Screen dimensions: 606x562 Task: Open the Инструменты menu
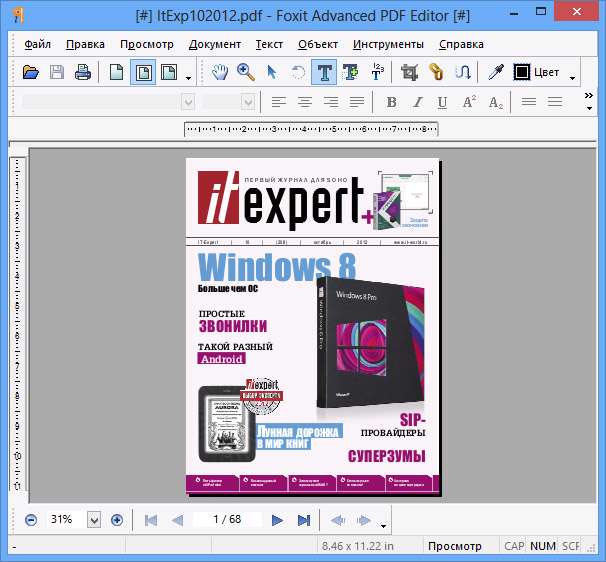(x=389, y=44)
